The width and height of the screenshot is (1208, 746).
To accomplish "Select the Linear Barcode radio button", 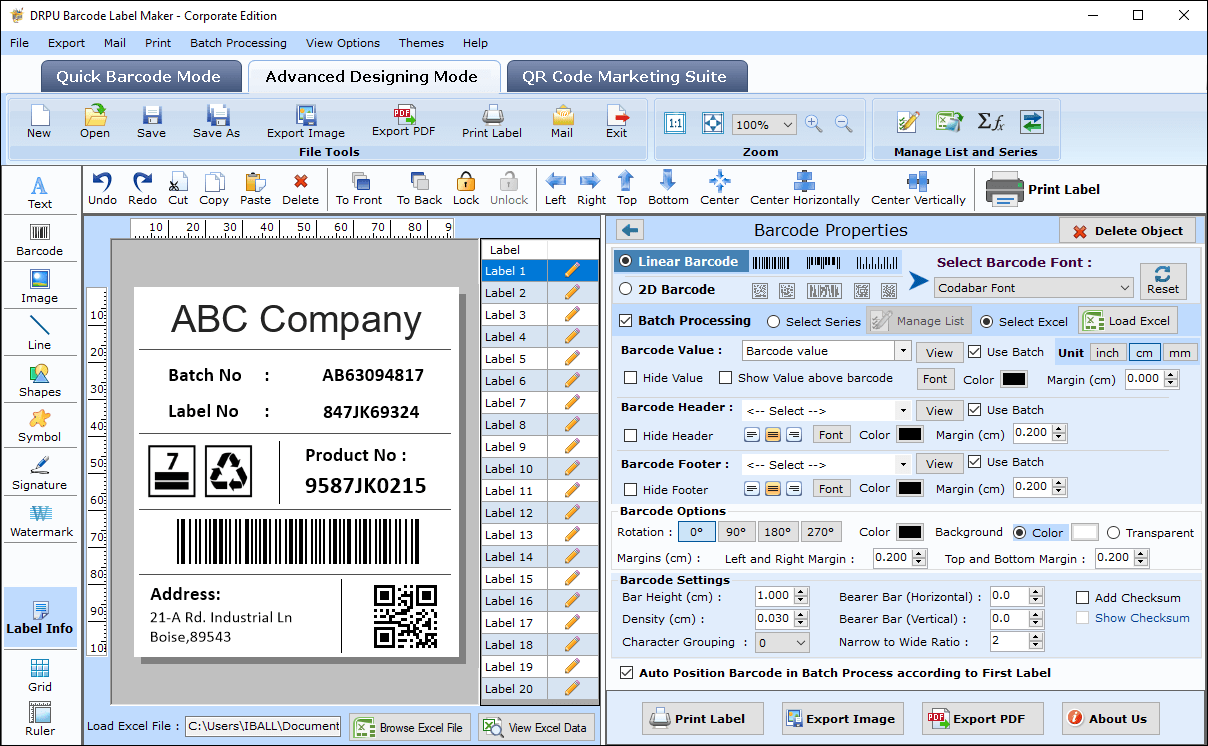I will (626, 261).
